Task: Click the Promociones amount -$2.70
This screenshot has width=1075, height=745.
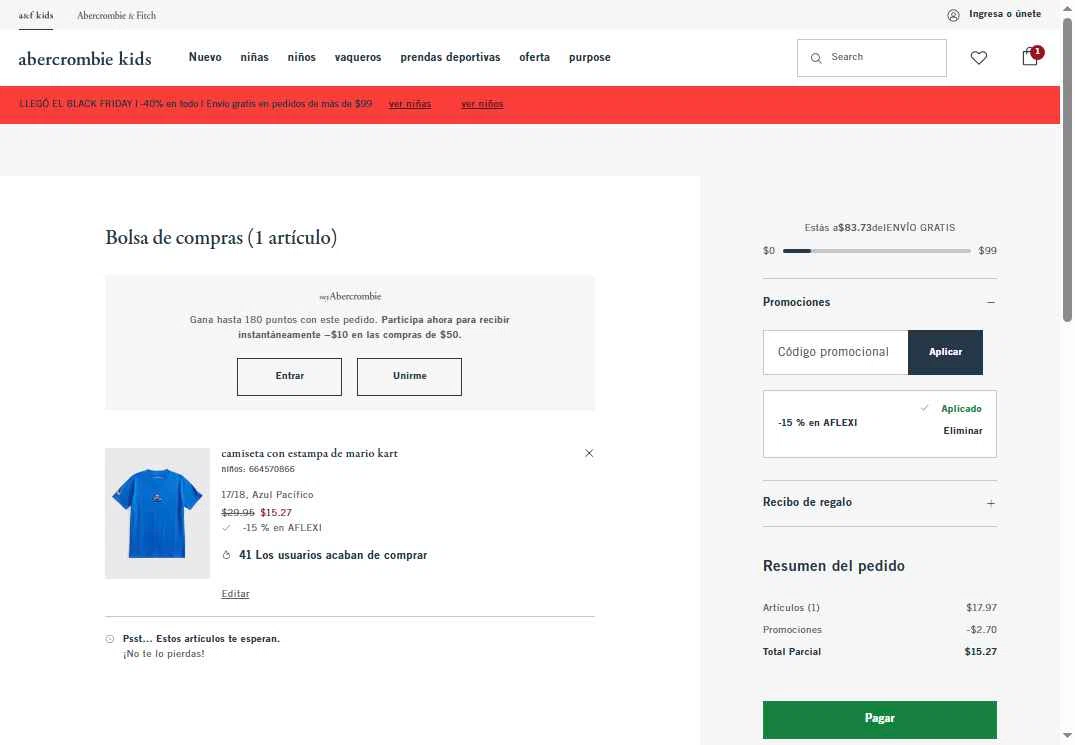Action: [x=981, y=630]
